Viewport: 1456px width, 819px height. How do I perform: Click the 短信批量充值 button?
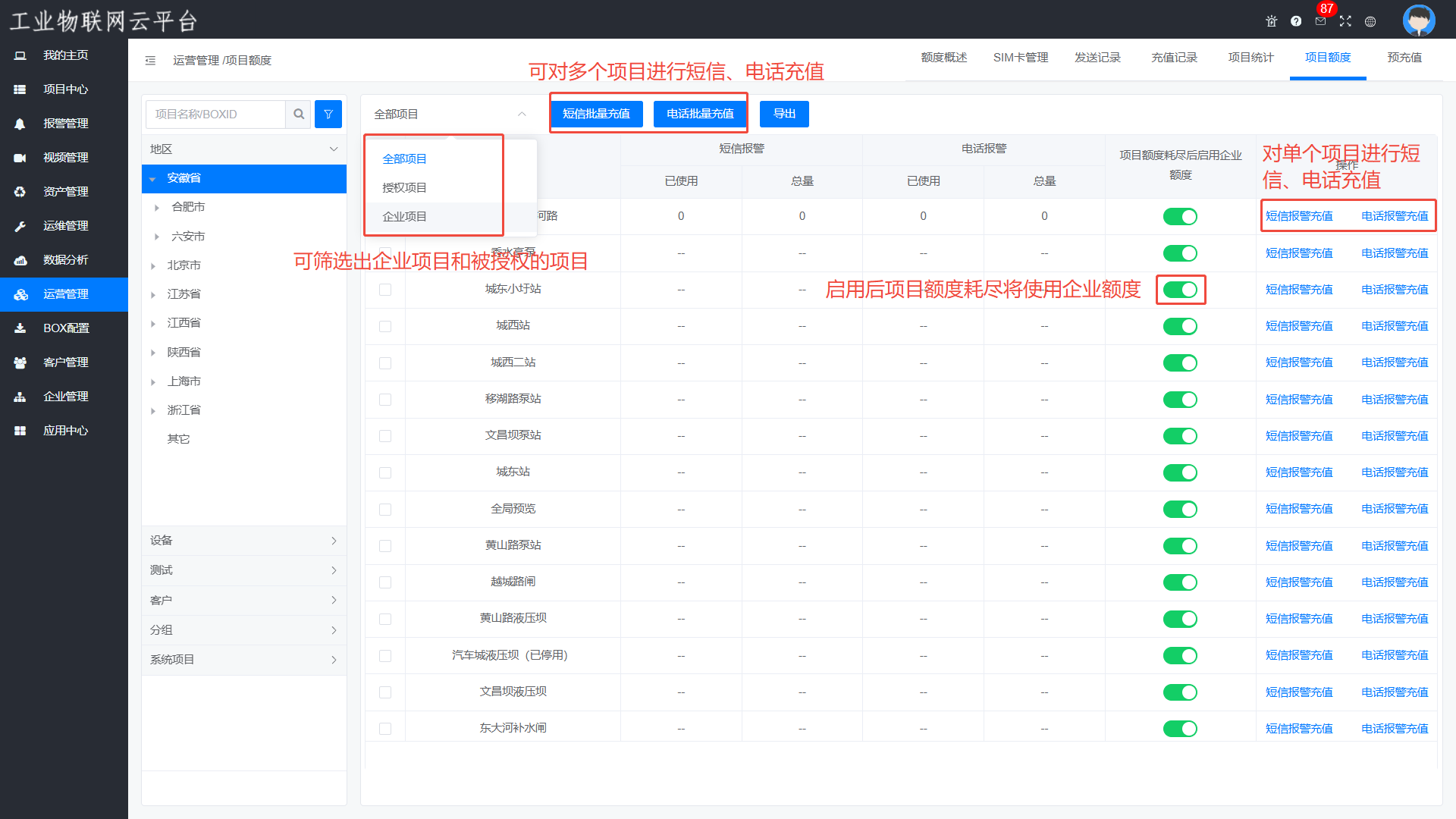pos(596,114)
